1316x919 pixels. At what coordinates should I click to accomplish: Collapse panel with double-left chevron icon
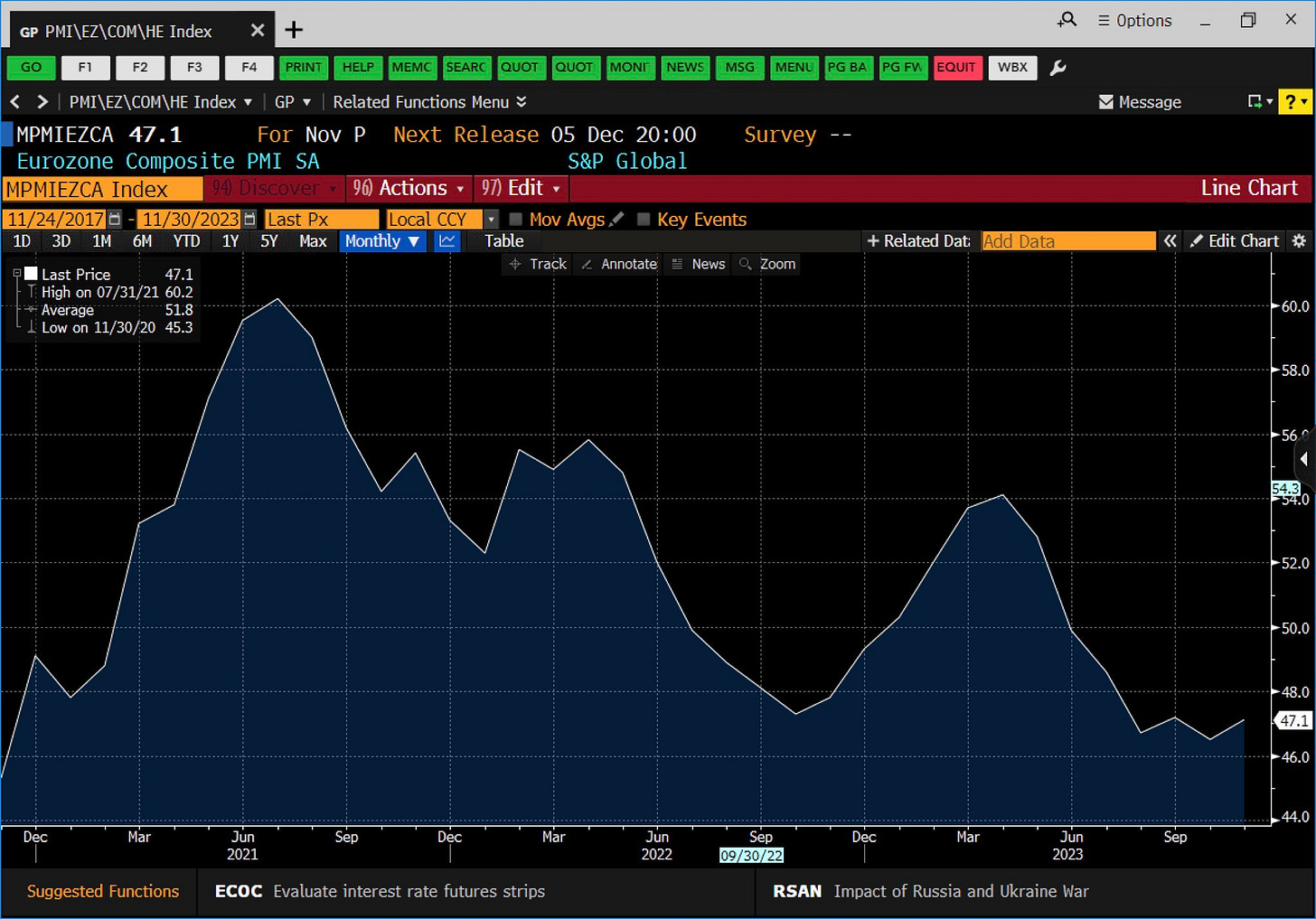click(x=1170, y=241)
